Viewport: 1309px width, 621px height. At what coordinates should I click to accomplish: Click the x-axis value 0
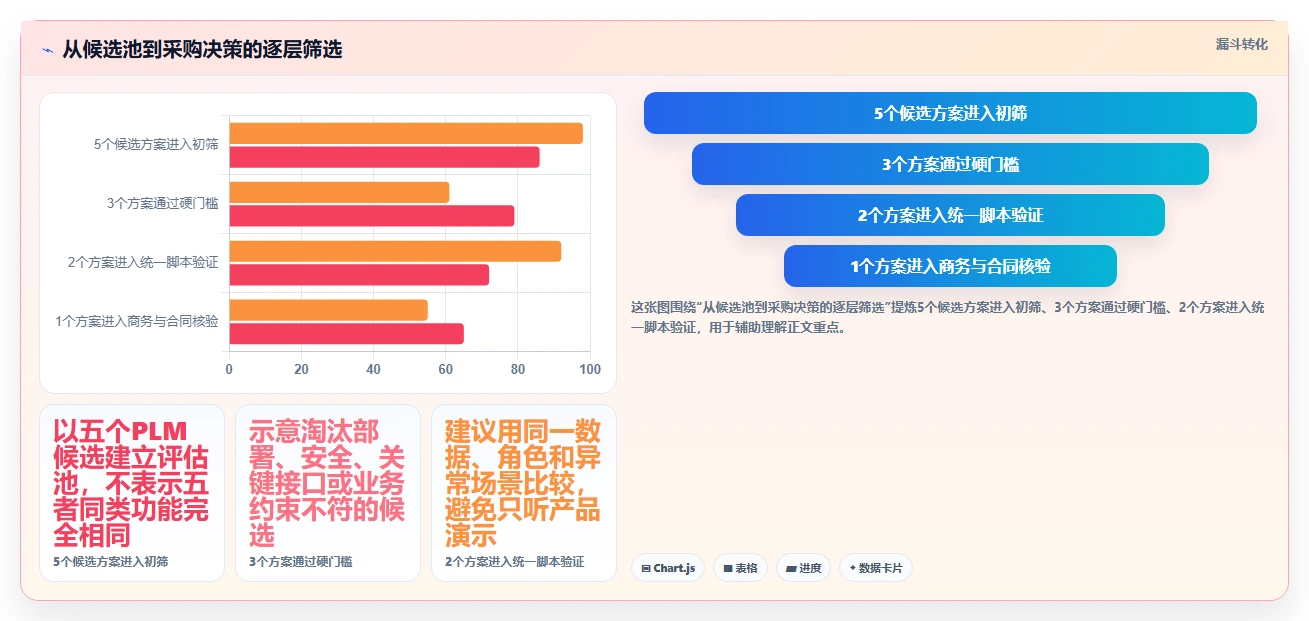point(229,369)
